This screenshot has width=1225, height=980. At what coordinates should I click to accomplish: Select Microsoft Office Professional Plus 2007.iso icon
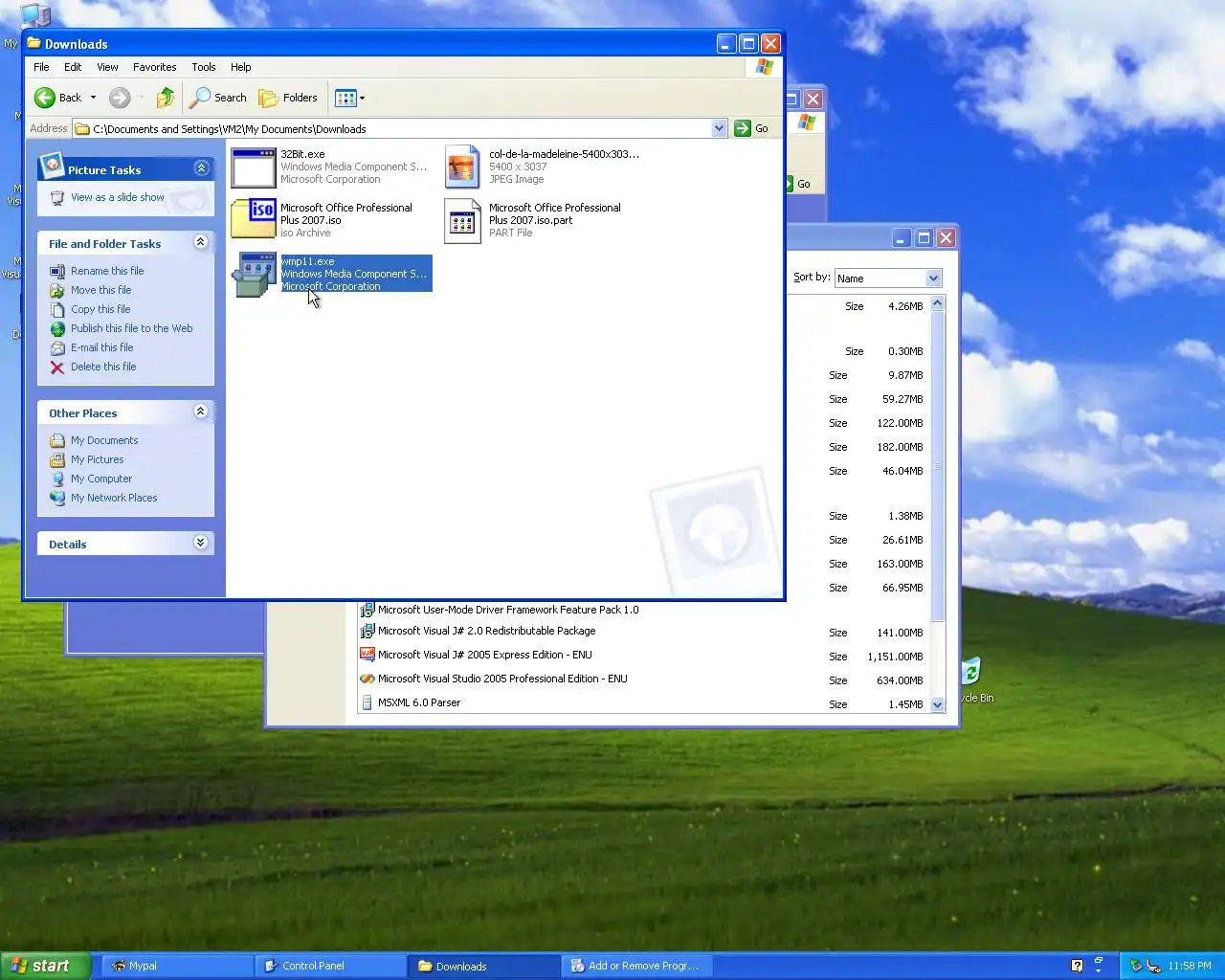click(x=254, y=219)
